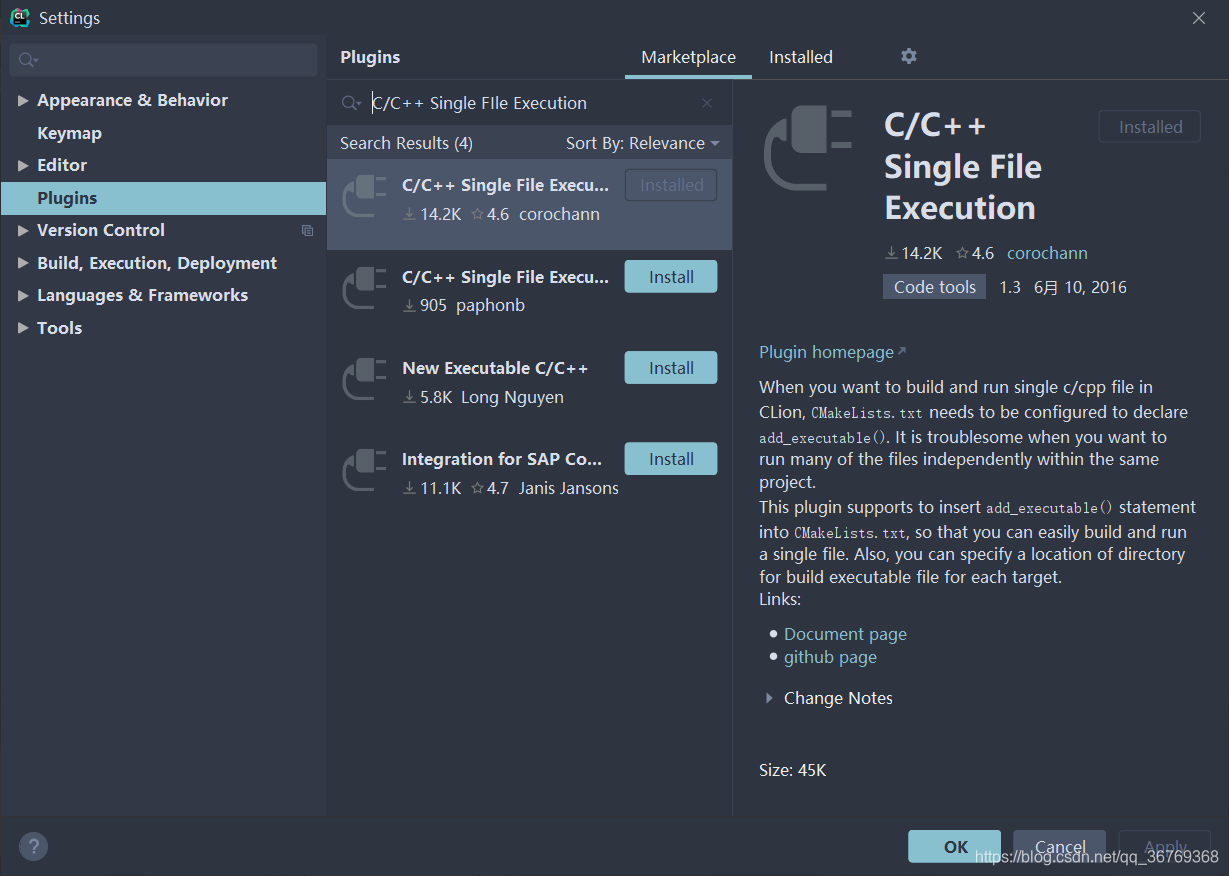Viewport: 1229px width, 876px height.
Task: Expand Build, Execution, Deployment section
Action: pos(23,263)
